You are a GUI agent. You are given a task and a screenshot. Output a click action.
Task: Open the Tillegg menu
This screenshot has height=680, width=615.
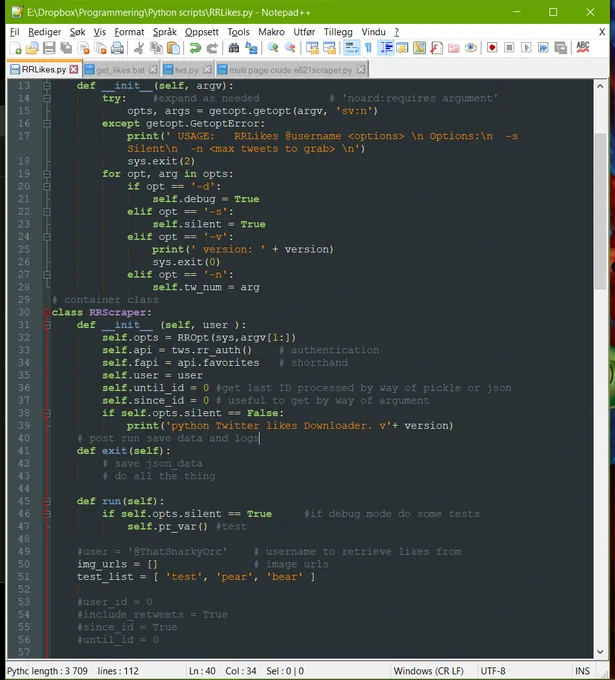point(338,32)
